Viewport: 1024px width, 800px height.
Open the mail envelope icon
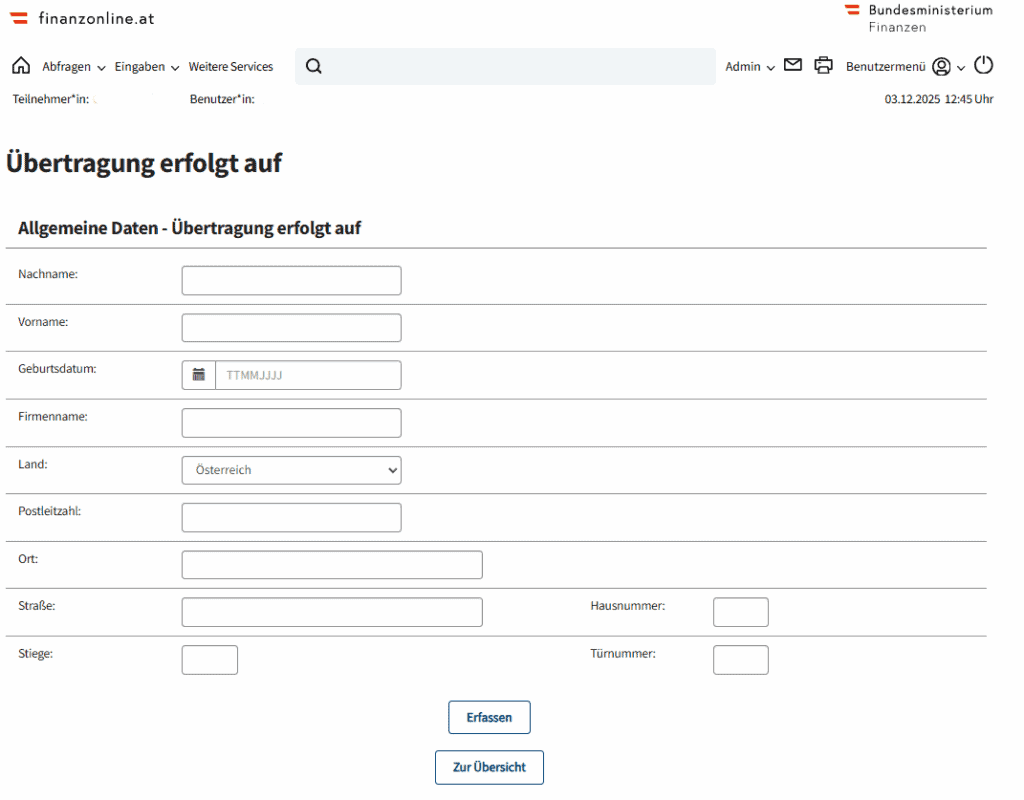coord(793,66)
